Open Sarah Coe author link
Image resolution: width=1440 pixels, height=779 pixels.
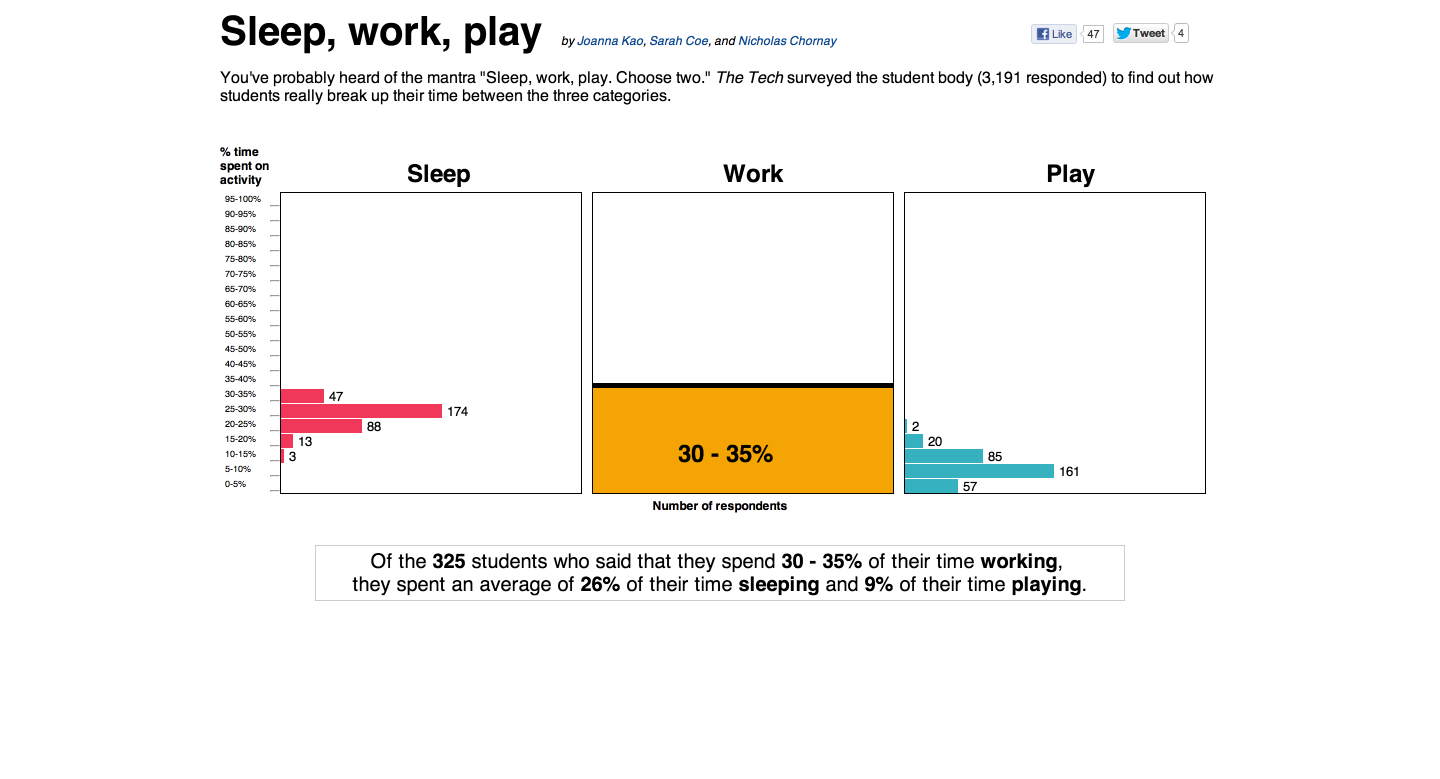click(679, 41)
